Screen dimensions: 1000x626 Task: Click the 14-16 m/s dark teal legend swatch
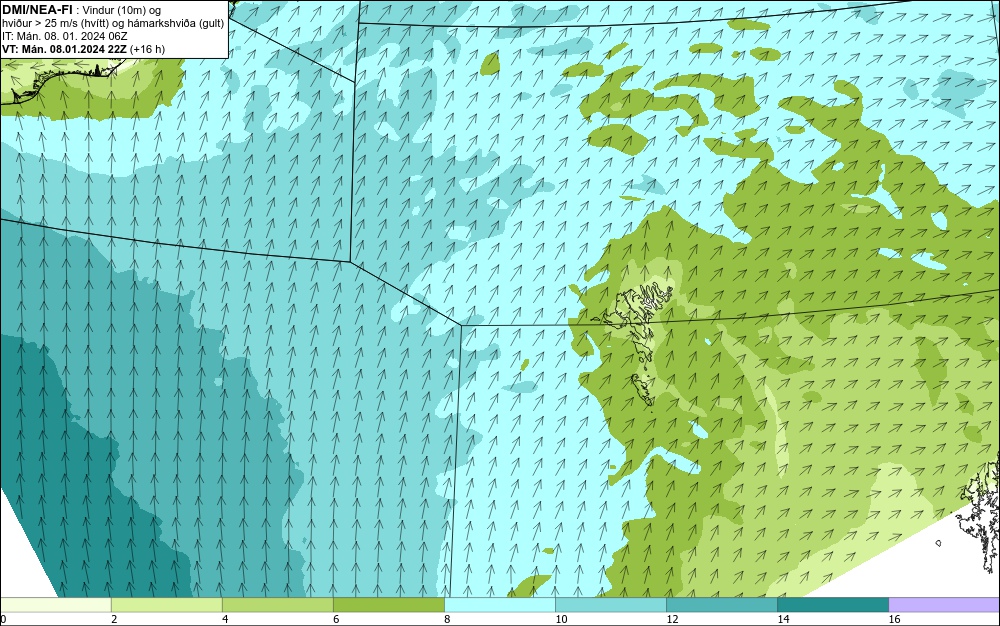[832, 604]
